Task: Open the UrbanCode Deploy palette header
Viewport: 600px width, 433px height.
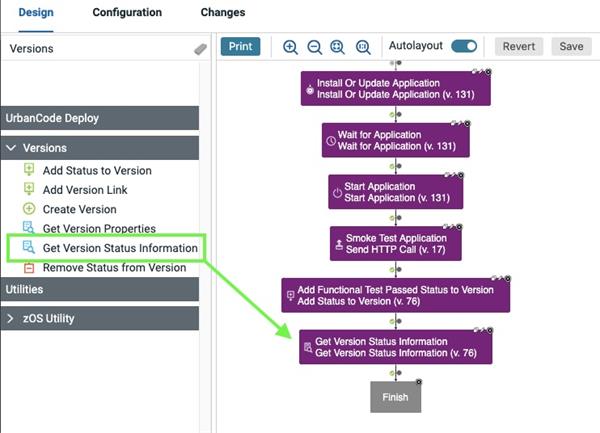Action: pyautogui.click(x=99, y=118)
